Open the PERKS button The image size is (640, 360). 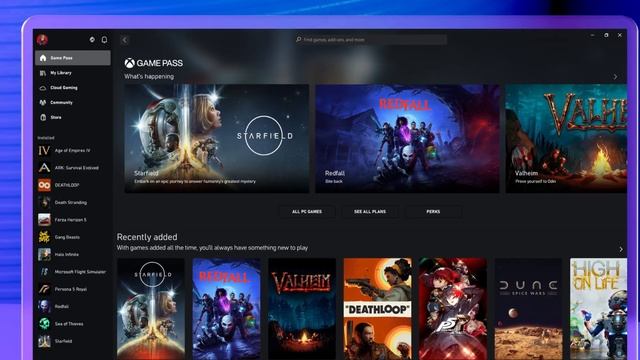point(433,212)
